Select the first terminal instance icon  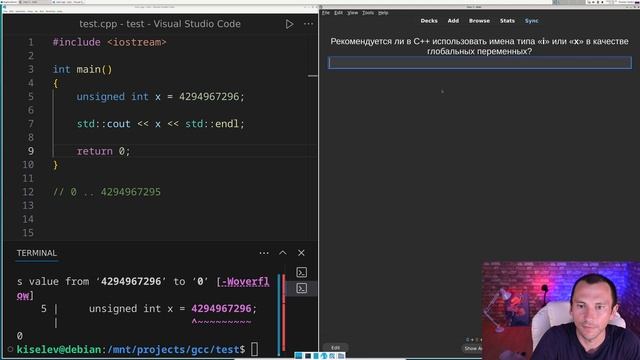point(302,272)
